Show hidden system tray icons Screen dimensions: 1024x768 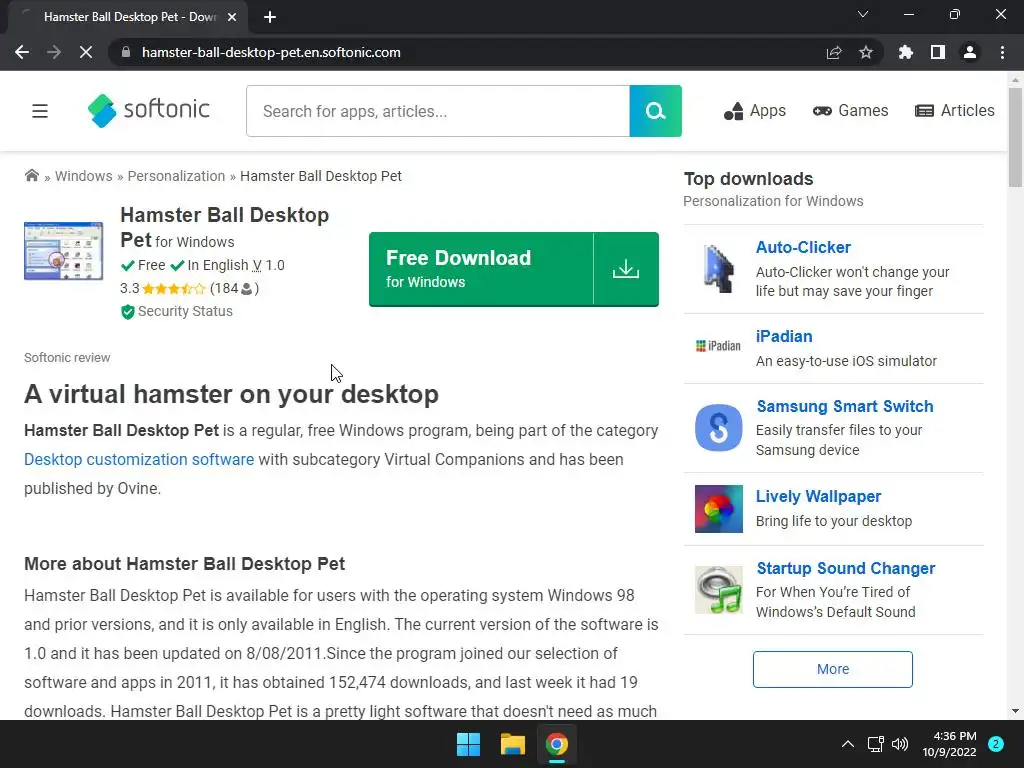click(848, 744)
